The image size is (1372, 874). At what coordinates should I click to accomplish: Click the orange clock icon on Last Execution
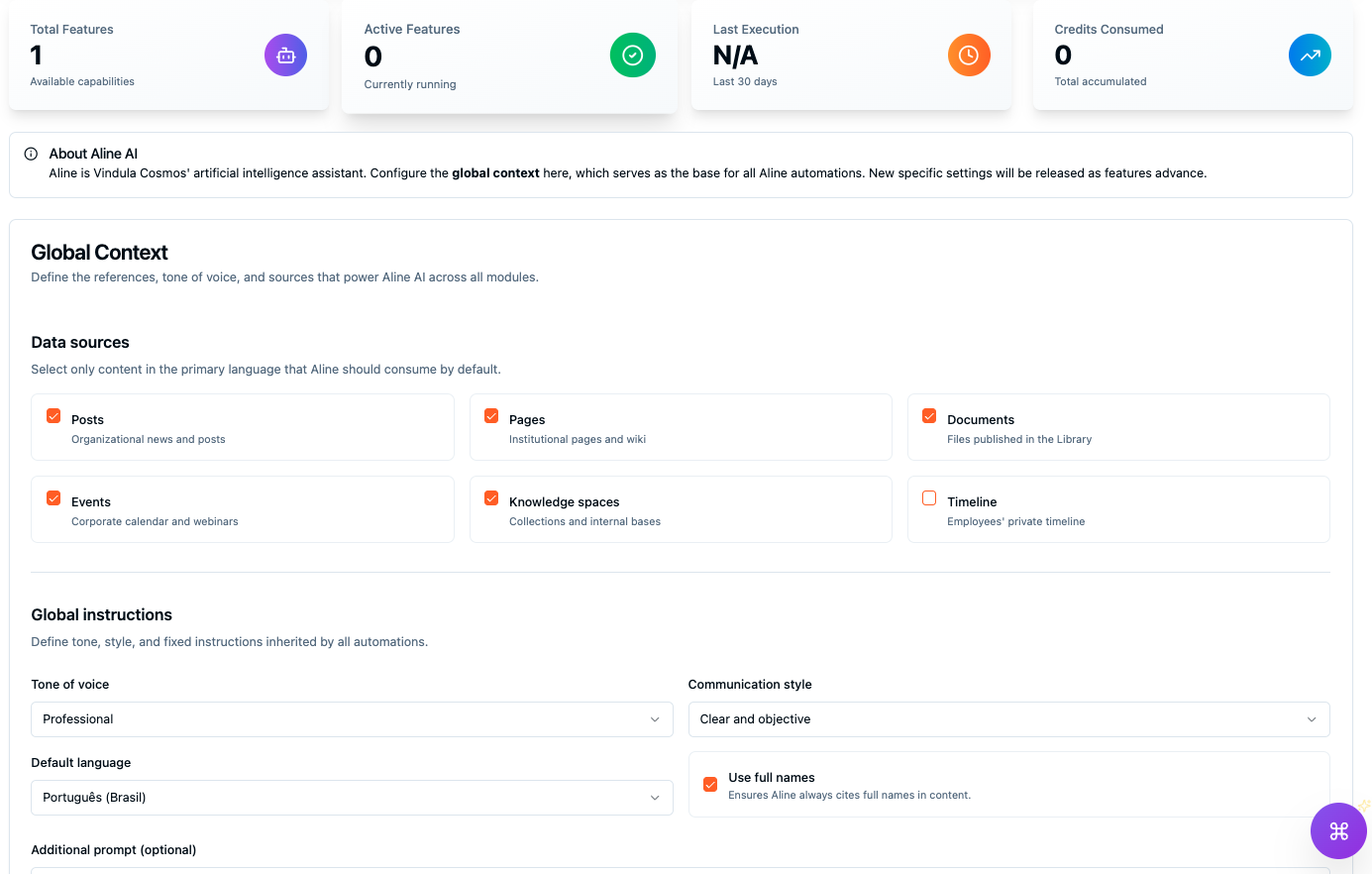pyautogui.click(x=969, y=55)
